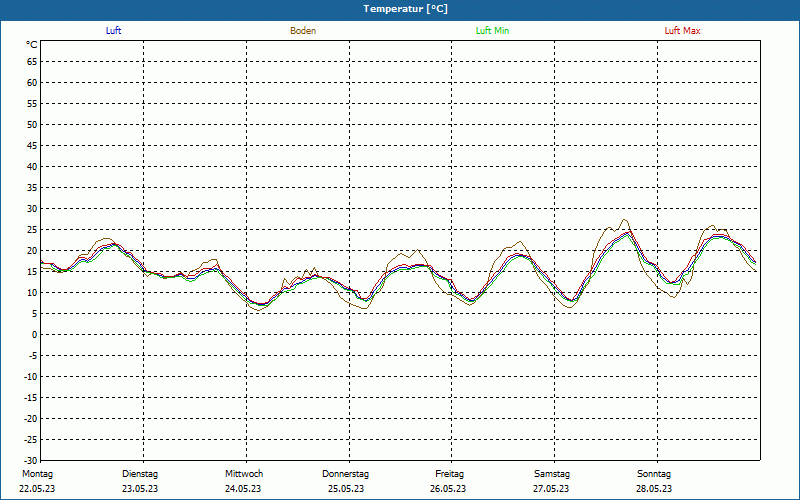Click the 22.05.23 date label
Image resolution: width=800 pixels, height=500 pixels.
click(37, 489)
